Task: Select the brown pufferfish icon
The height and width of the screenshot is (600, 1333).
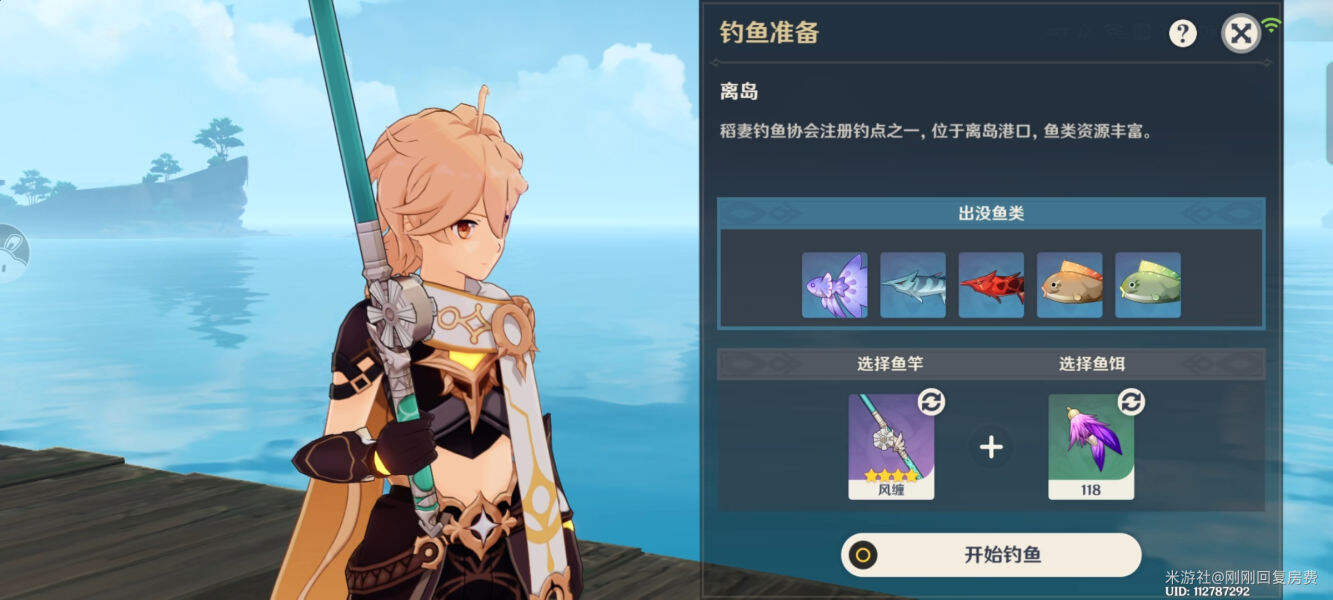Action: 1070,285
